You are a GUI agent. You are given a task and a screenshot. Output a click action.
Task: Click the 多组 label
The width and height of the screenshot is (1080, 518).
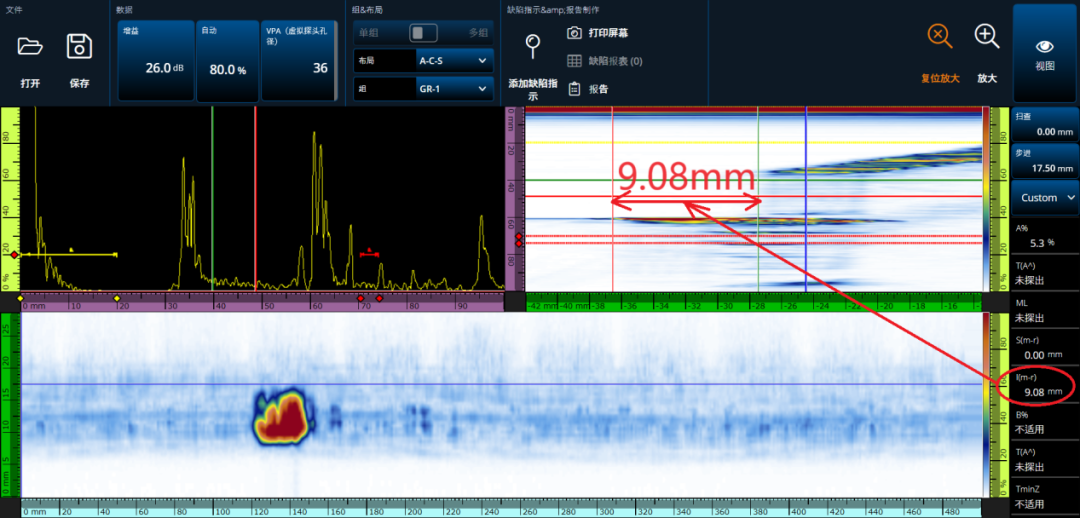[x=478, y=32]
